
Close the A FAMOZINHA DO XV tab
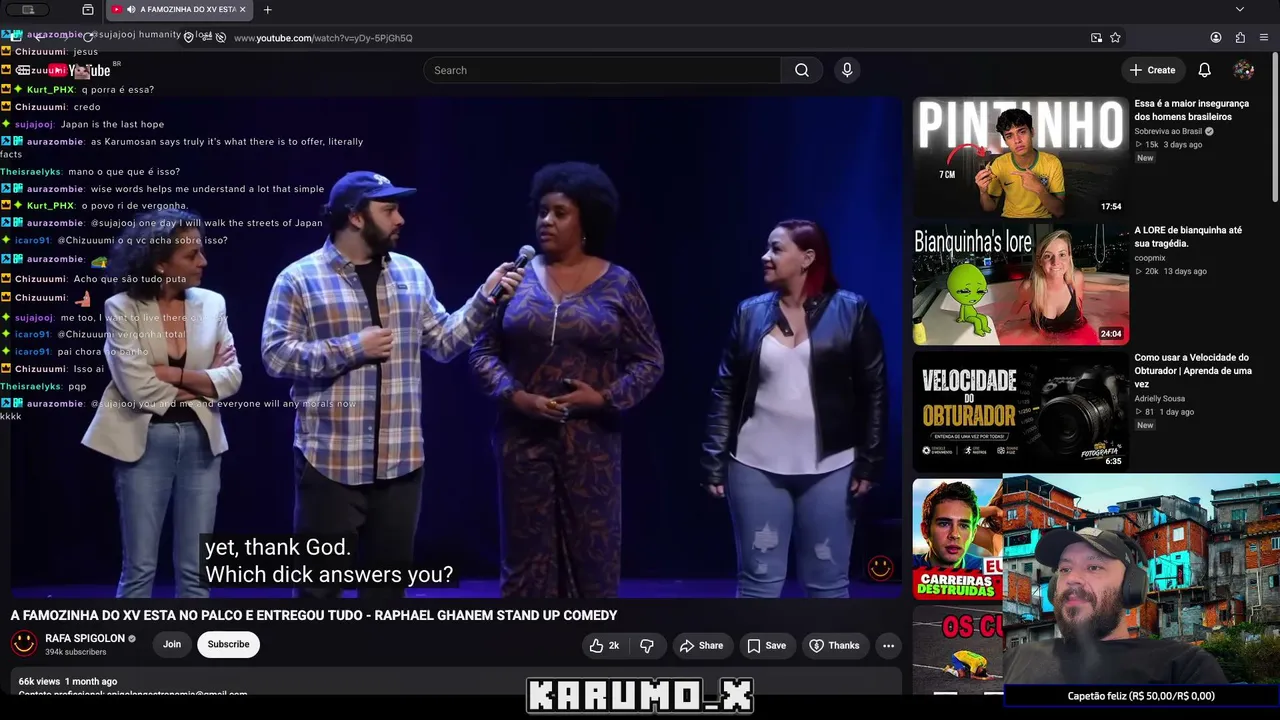pos(242,10)
